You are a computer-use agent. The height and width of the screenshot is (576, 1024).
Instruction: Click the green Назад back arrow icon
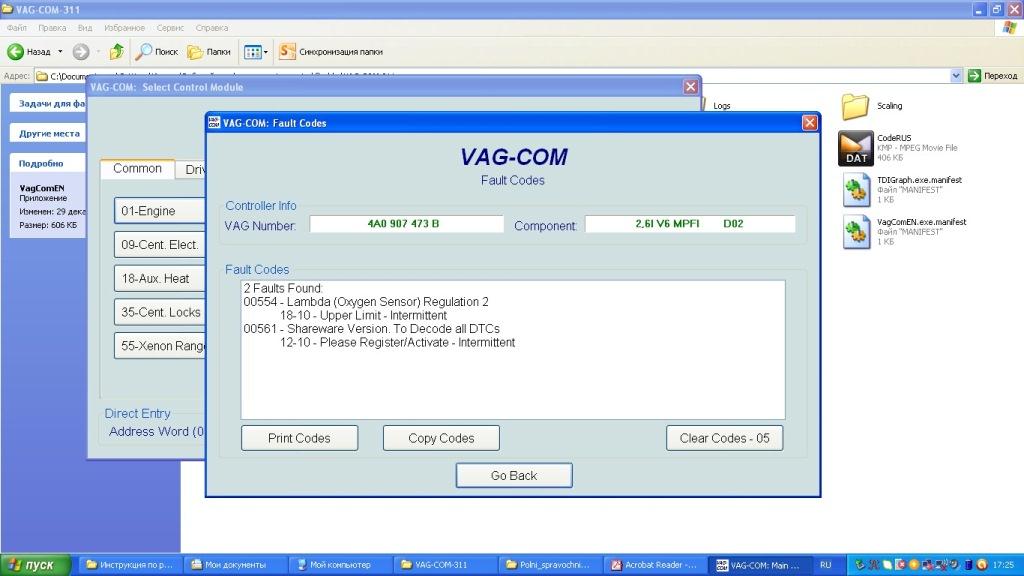(x=15, y=52)
